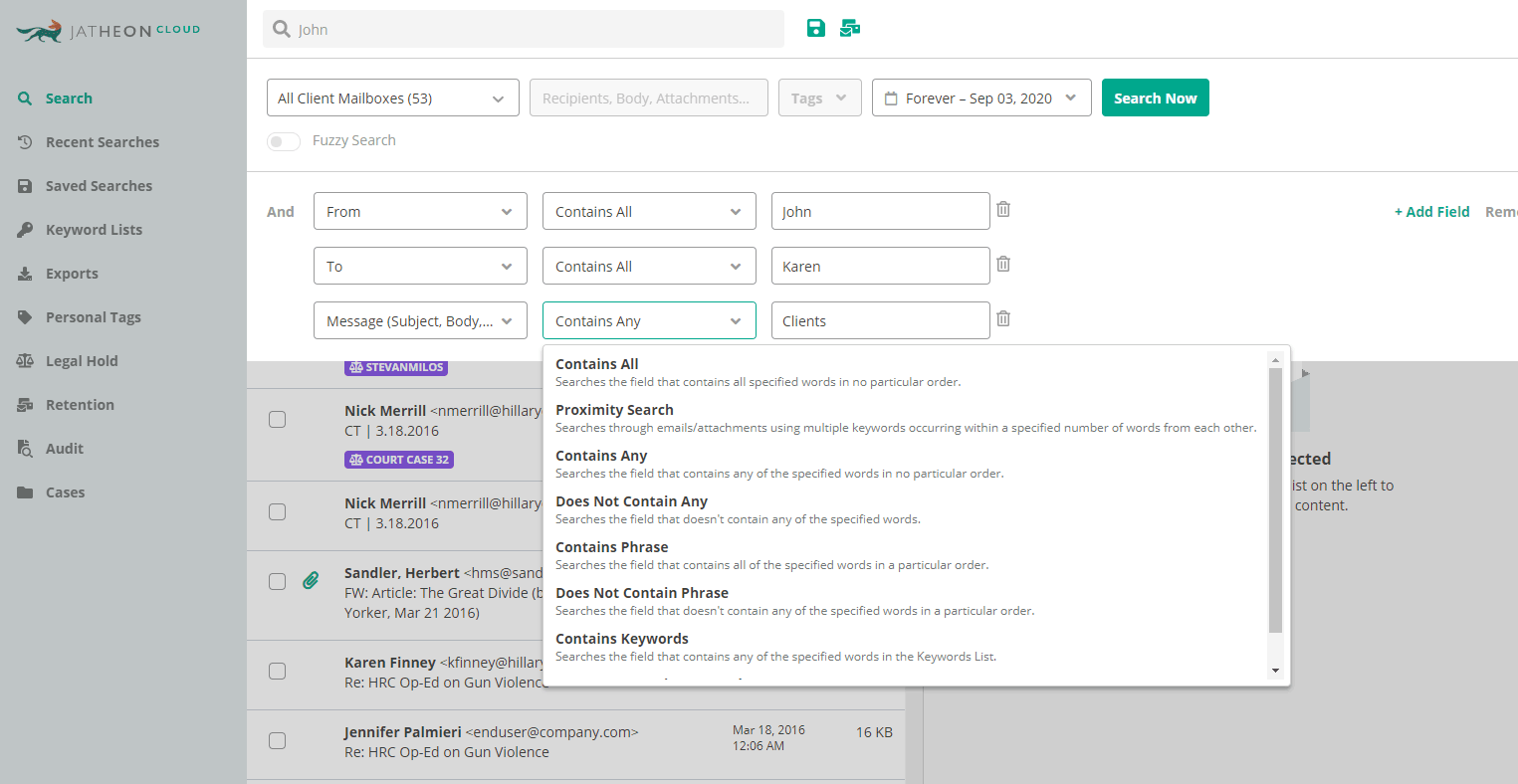Image resolution: width=1518 pixels, height=784 pixels.
Task: Choose Proximity Search from the operator list
Action: pyautogui.click(x=614, y=410)
